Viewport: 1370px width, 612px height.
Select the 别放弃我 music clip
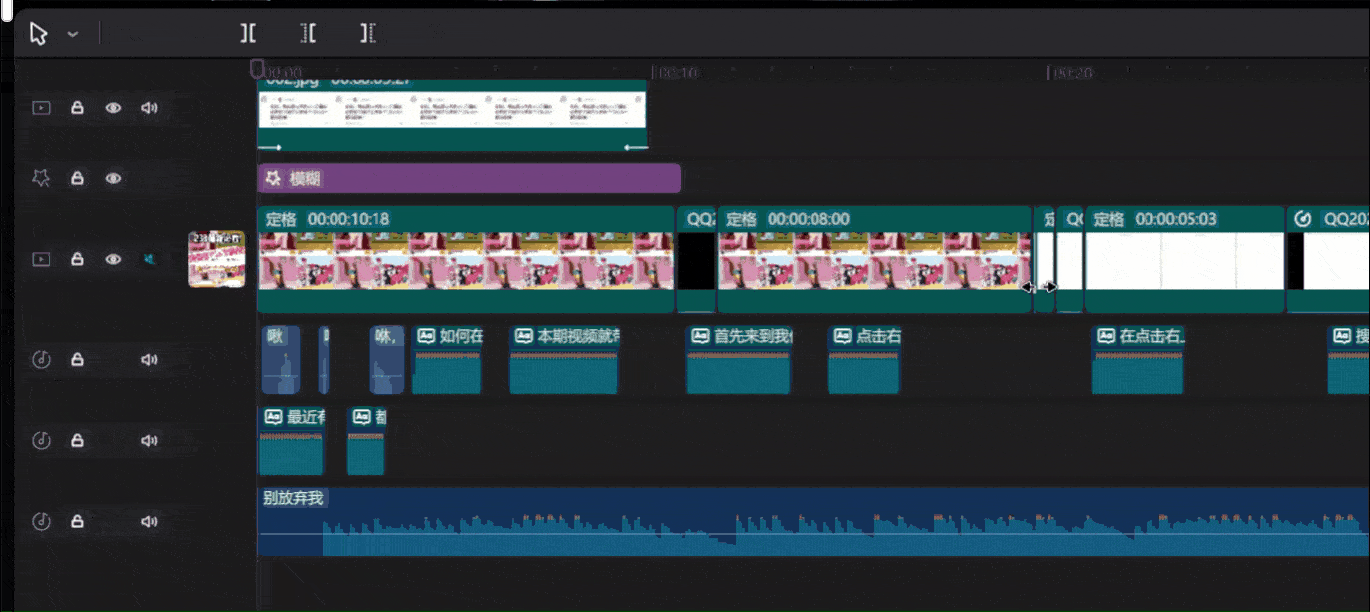tap(813, 521)
